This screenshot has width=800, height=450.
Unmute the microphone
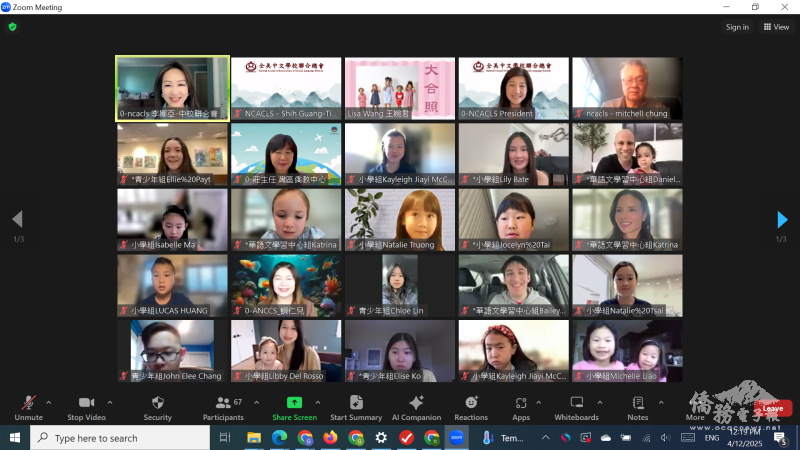coord(28,406)
